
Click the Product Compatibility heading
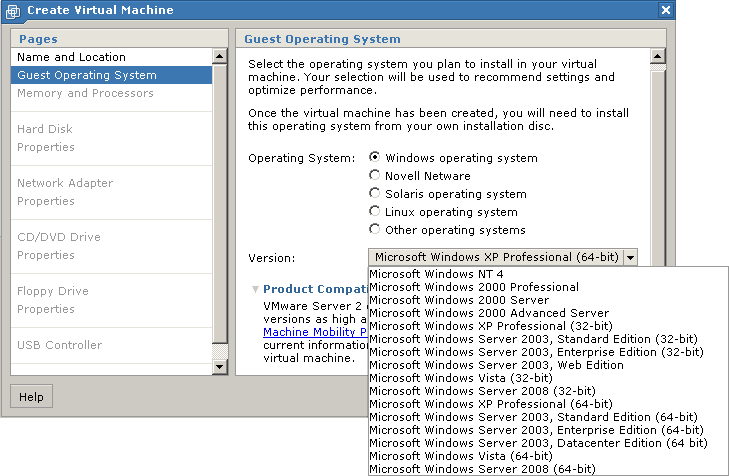315,289
